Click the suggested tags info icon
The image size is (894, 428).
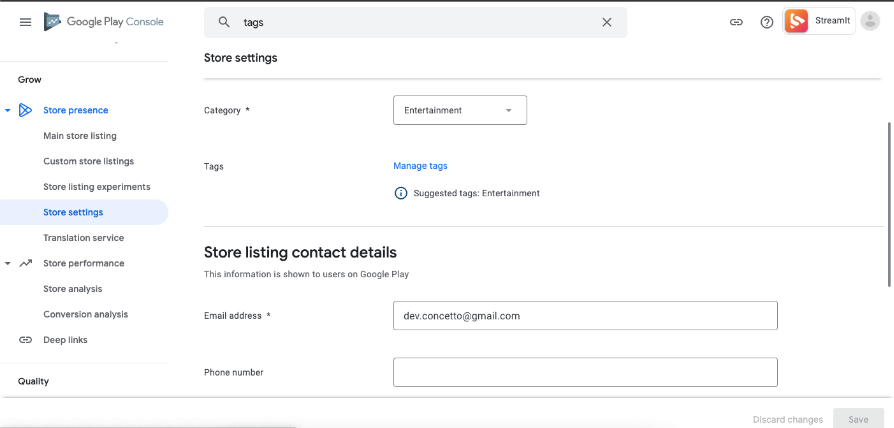401,193
